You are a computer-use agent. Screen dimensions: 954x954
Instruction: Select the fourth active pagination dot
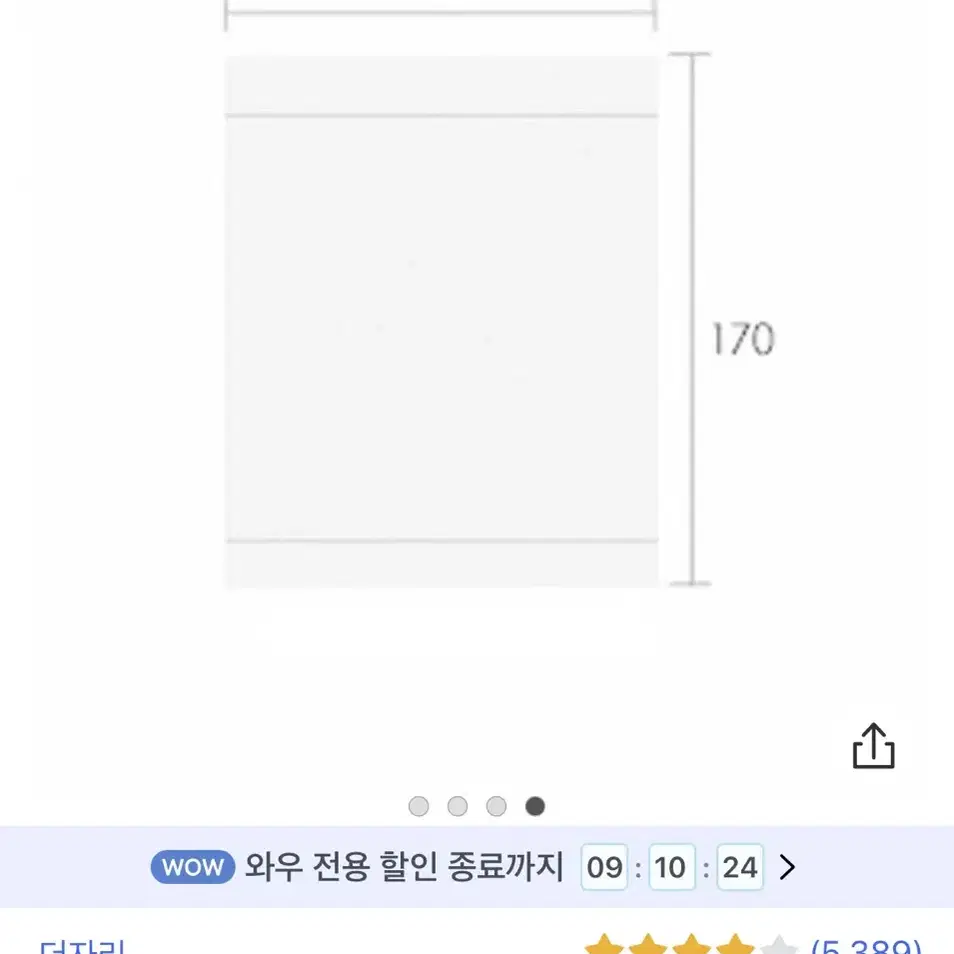[535, 806]
